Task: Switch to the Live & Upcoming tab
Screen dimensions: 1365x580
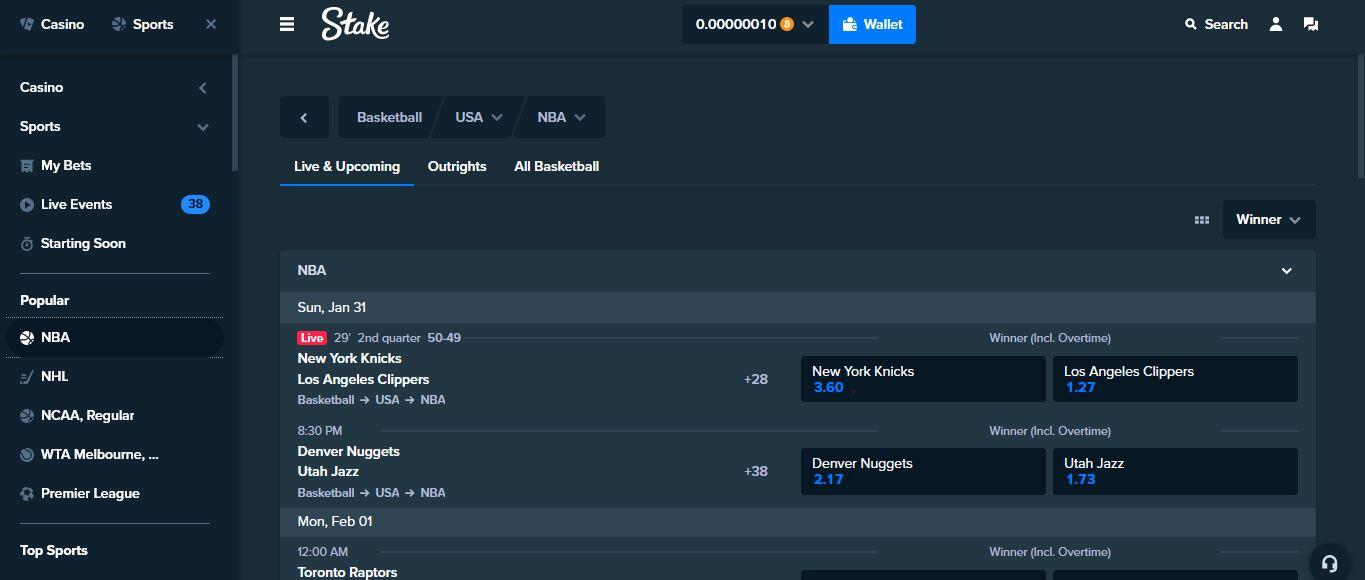Action: 347,166
